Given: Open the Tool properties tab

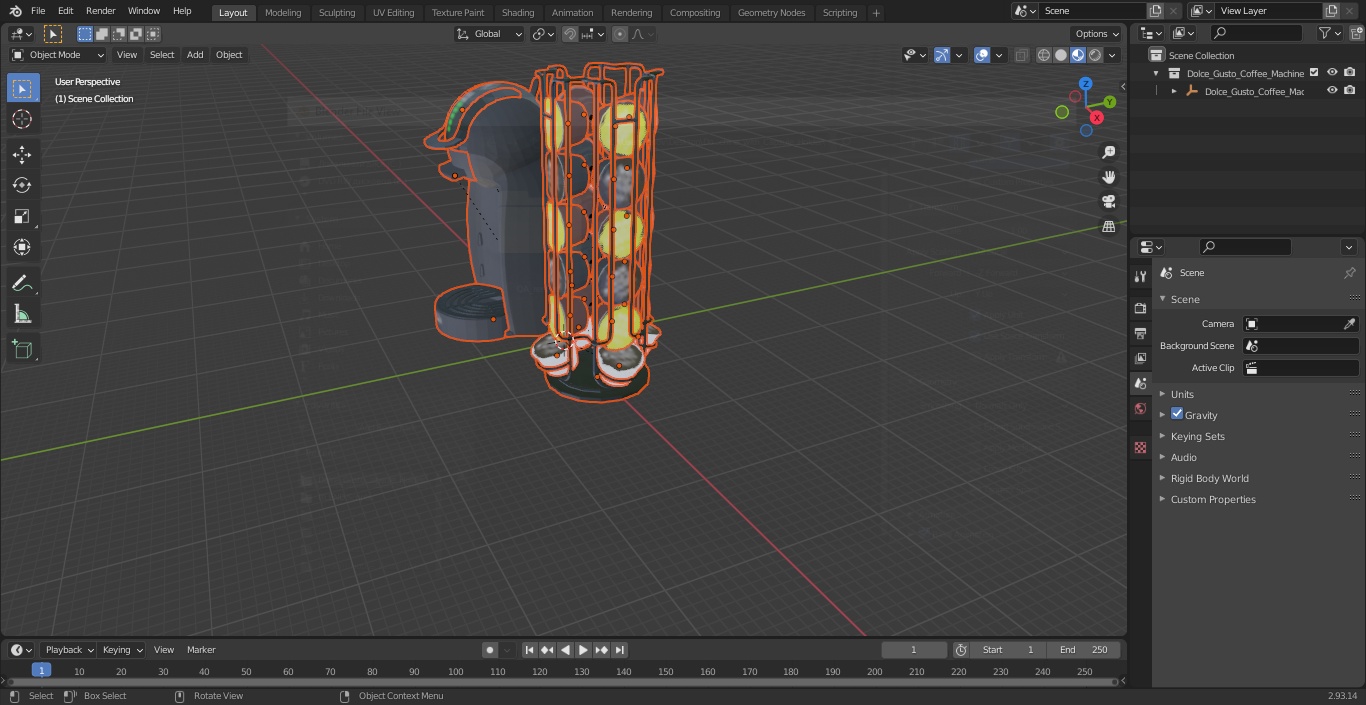Looking at the screenshot, I should pyautogui.click(x=1140, y=276).
